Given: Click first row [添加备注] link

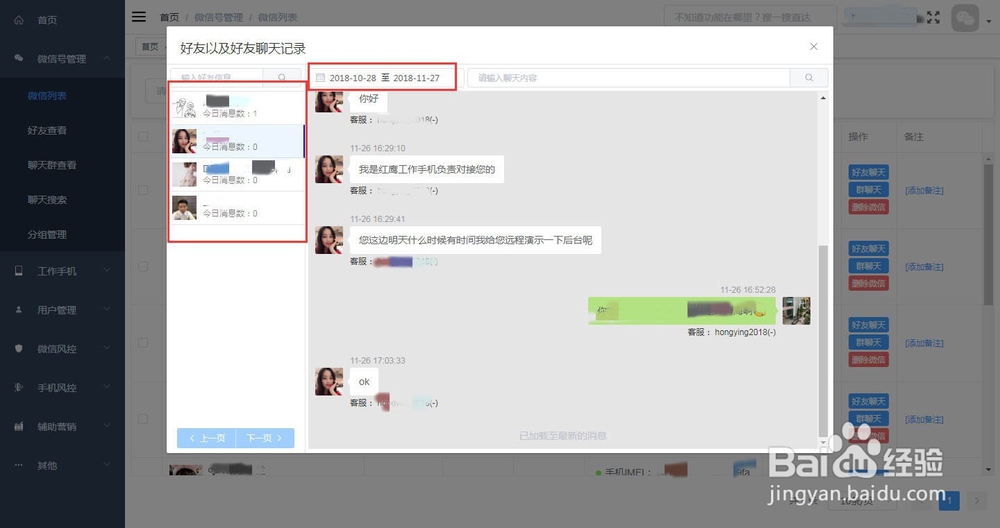Looking at the screenshot, I should (x=924, y=191).
